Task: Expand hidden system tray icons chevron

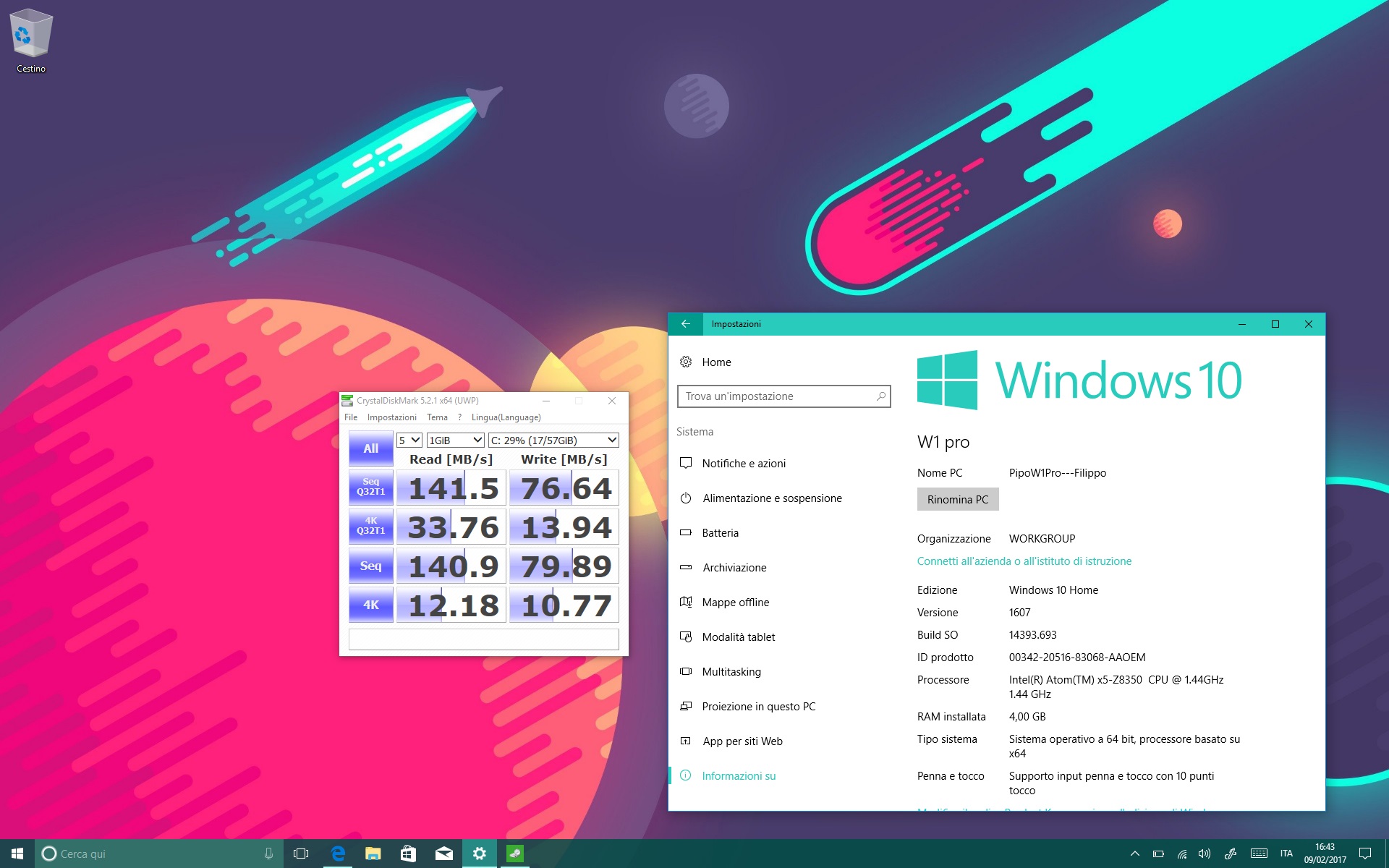Action: click(1134, 854)
